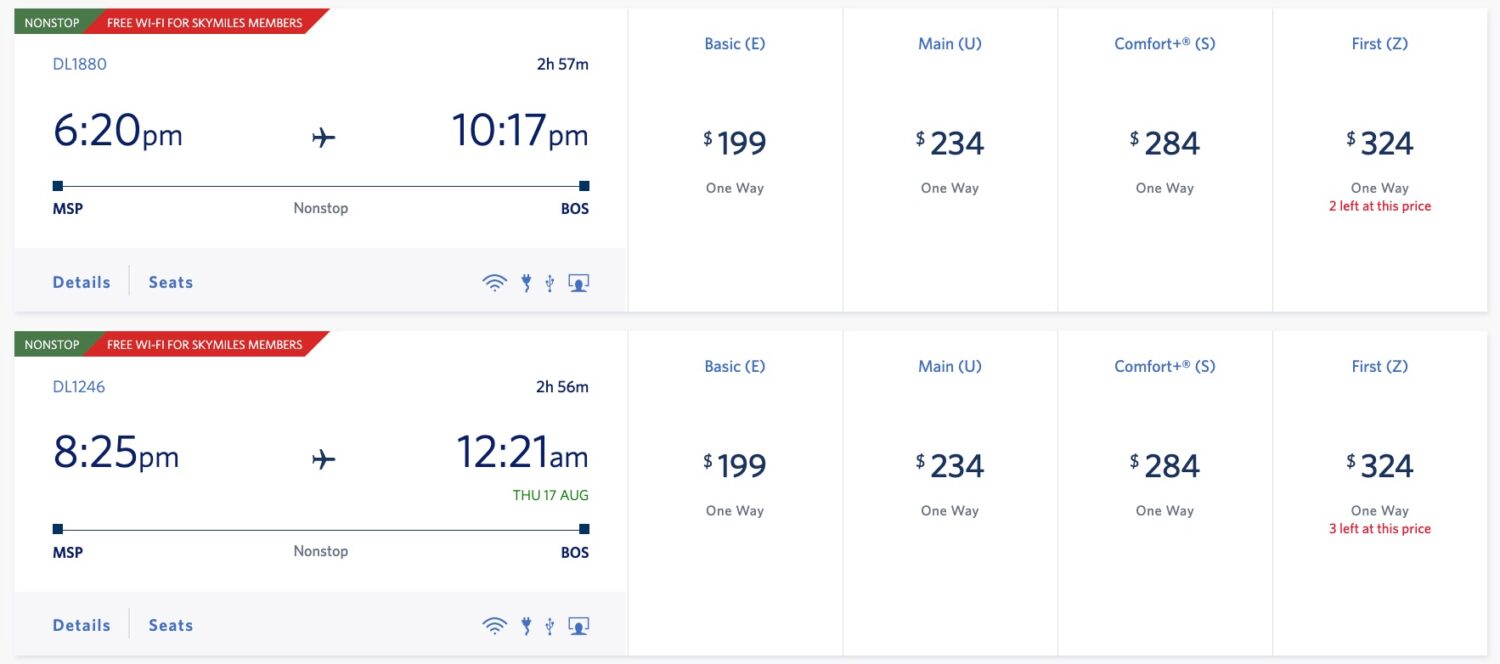Open Seats view for flight DL1246
This screenshot has width=1500, height=664.
170,624
